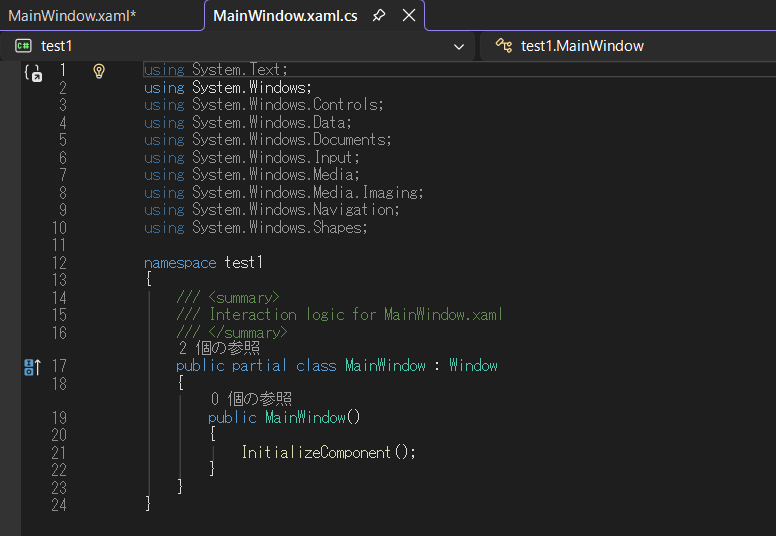Open the test1.MainWindow type dropdown
The width and height of the screenshot is (776, 536).
[x=630, y=46]
